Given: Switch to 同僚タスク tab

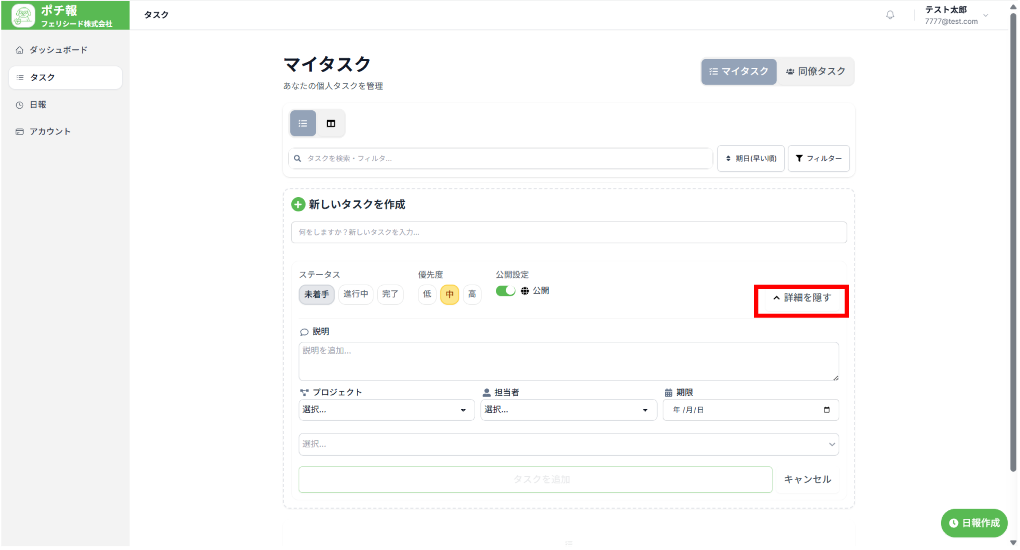Looking at the screenshot, I should [x=816, y=72].
